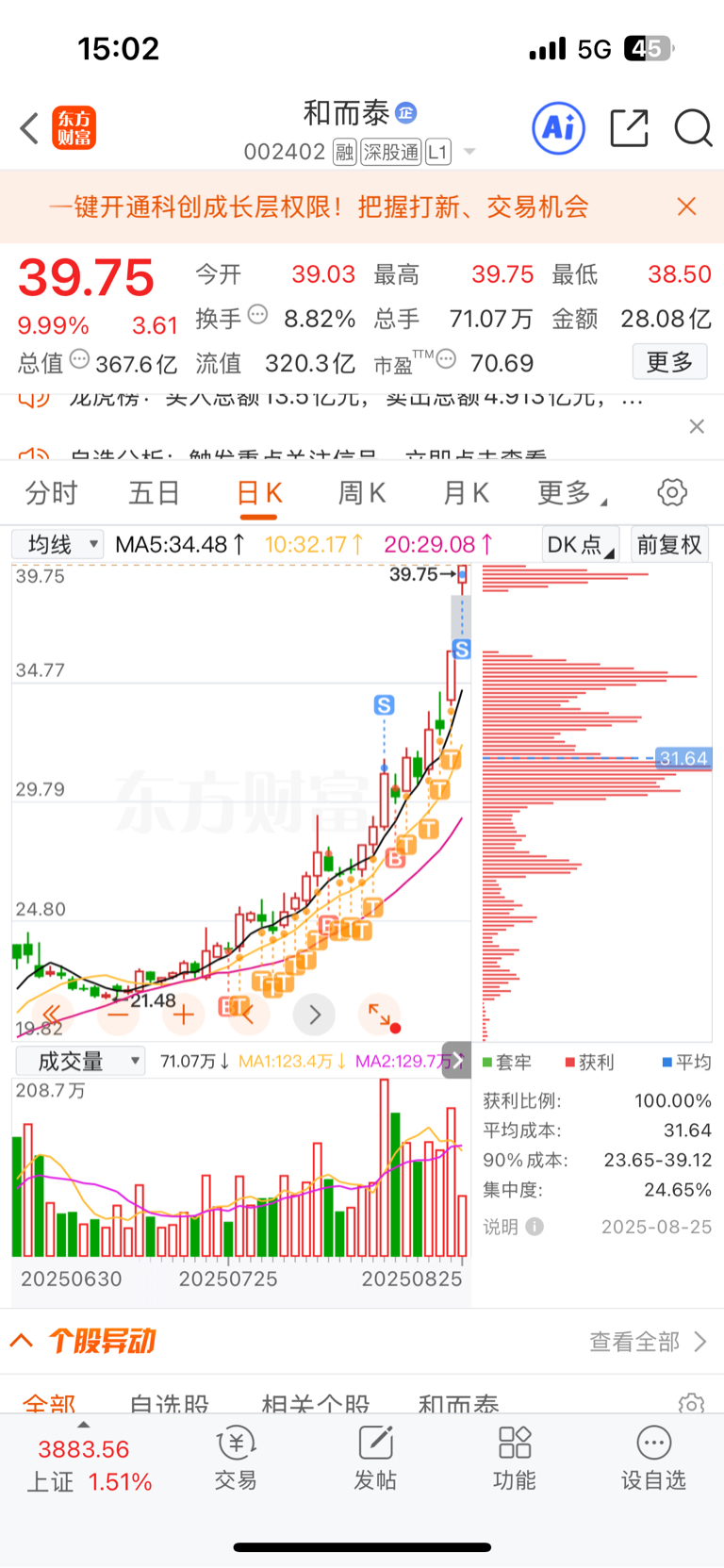
Task: Switch to the 五日 tab
Action: 154,492
